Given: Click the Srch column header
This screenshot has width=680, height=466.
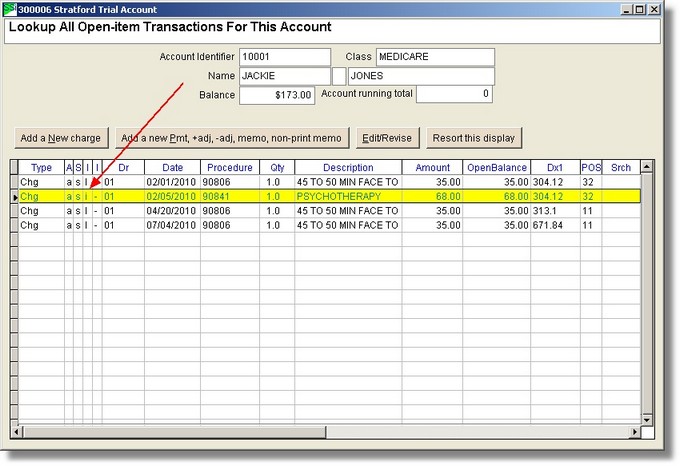Looking at the screenshot, I should (x=621, y=167).
